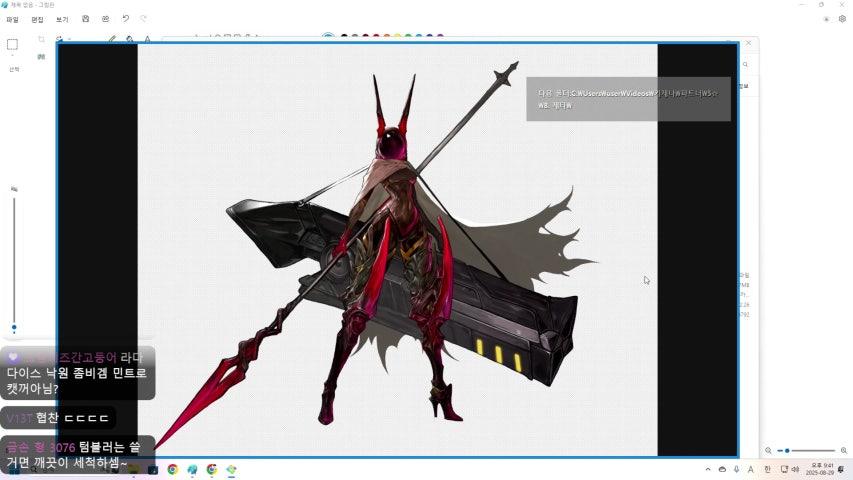Image resolution: width=853 pixels, height=480 pixels.
Task: Click the Undo arrow in Paint
Action: click(126, 19)
